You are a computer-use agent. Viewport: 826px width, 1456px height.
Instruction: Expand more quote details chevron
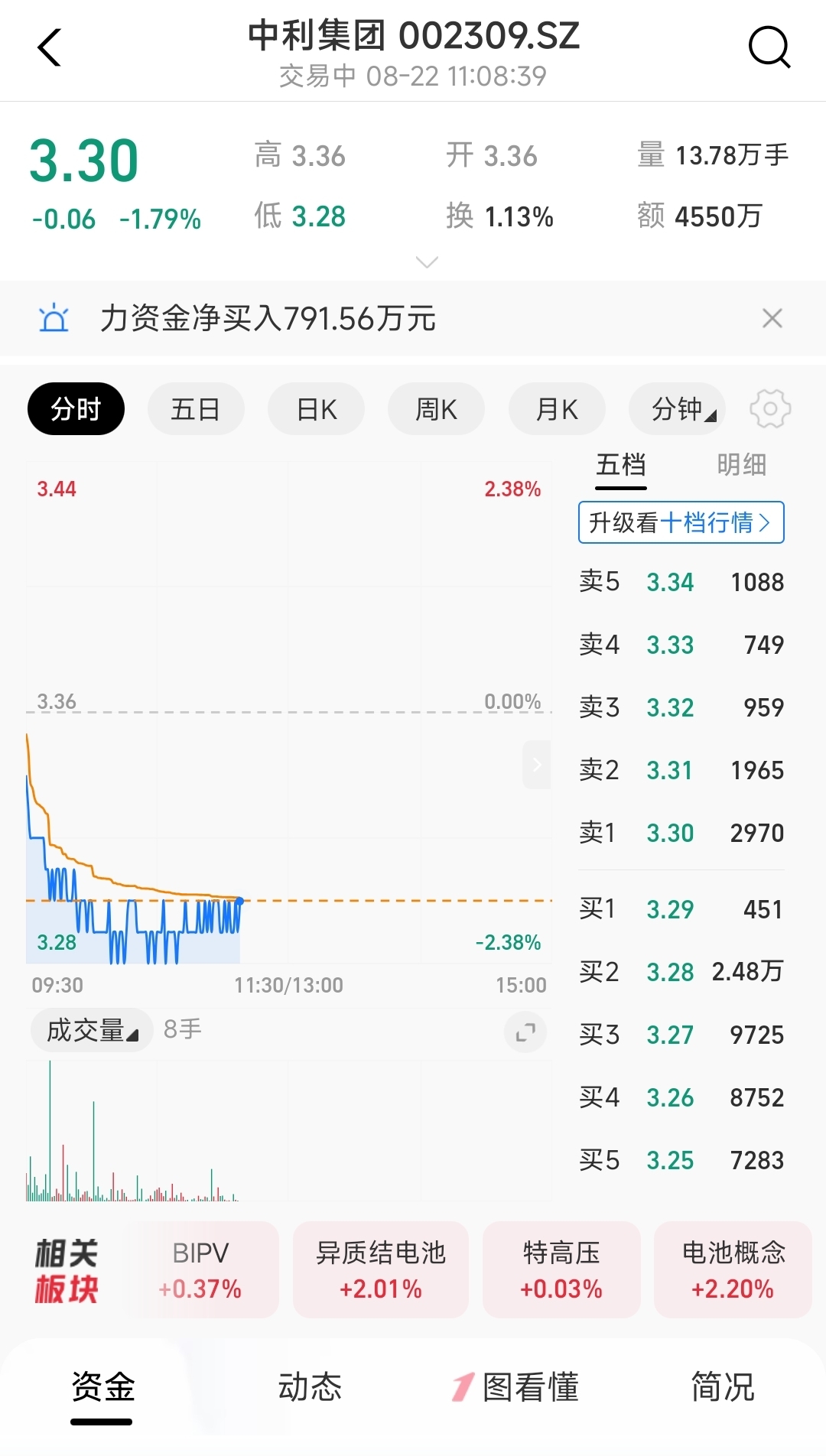(x=426, y=262)
